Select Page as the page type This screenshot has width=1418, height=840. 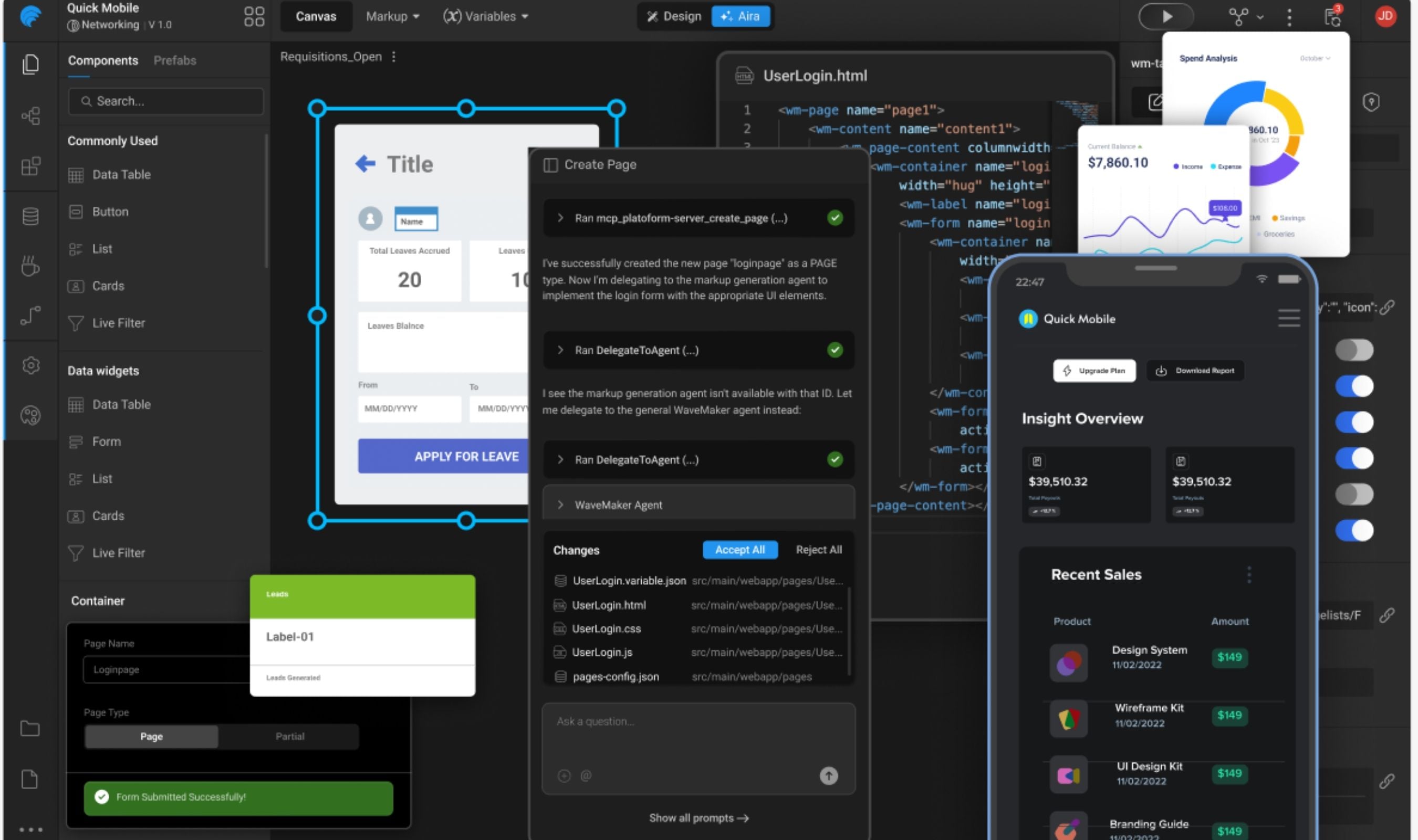[151, 737]
